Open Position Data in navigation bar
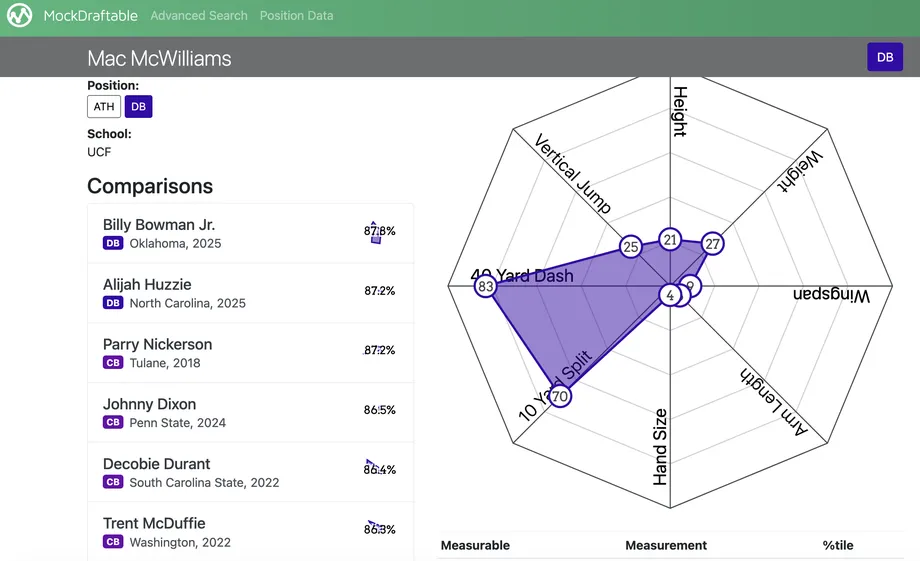 pyautogui.click(x=296, y=16)
